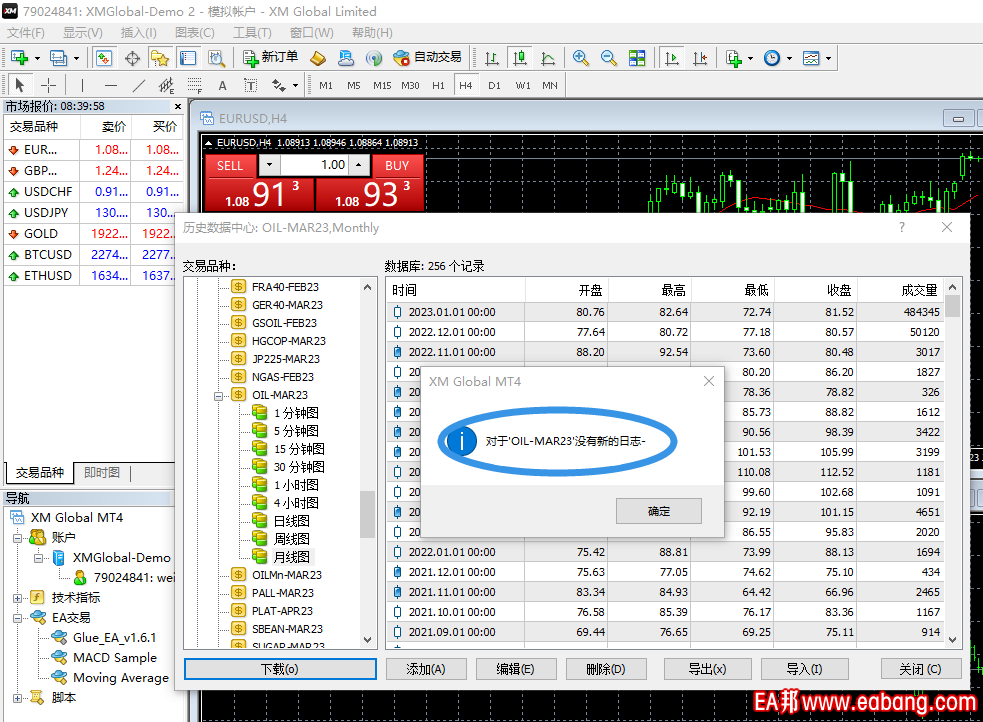The height and width of the screenshot is (722, 983).
Task: Pick the trendline drawing tool
Action: pyautogui.click(x=139, y=85)
